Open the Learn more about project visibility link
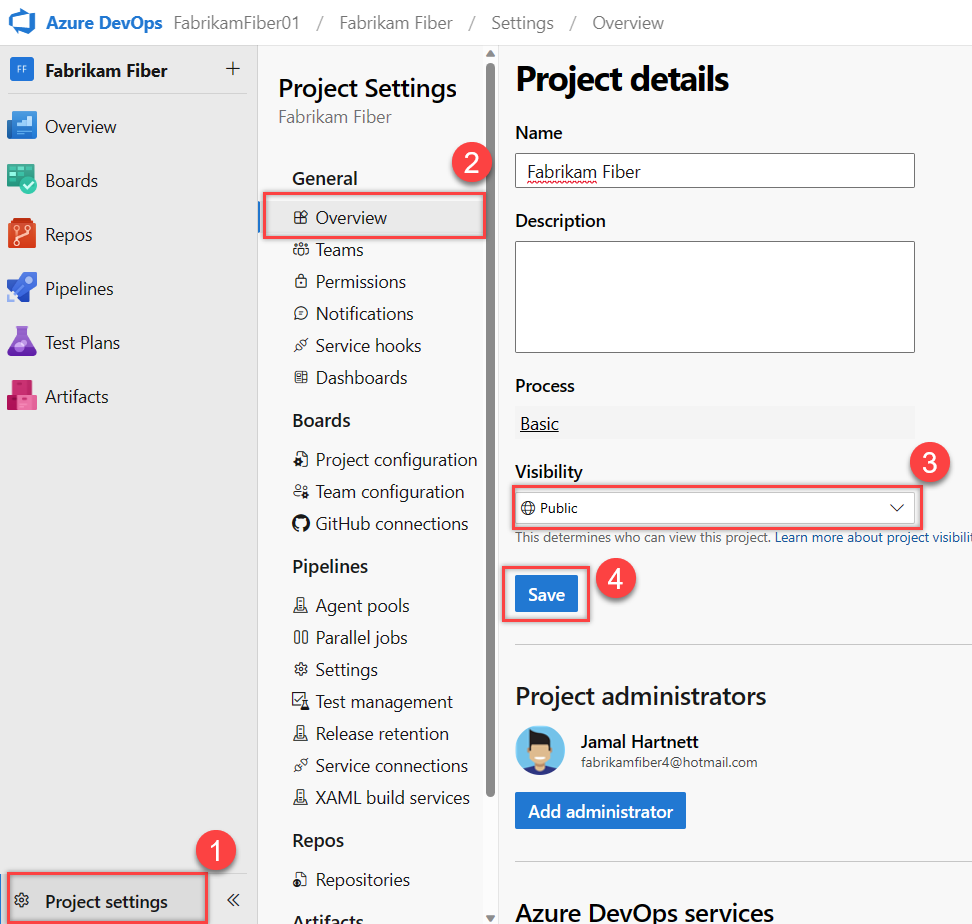The image size is (972, 924). point(872,537)
